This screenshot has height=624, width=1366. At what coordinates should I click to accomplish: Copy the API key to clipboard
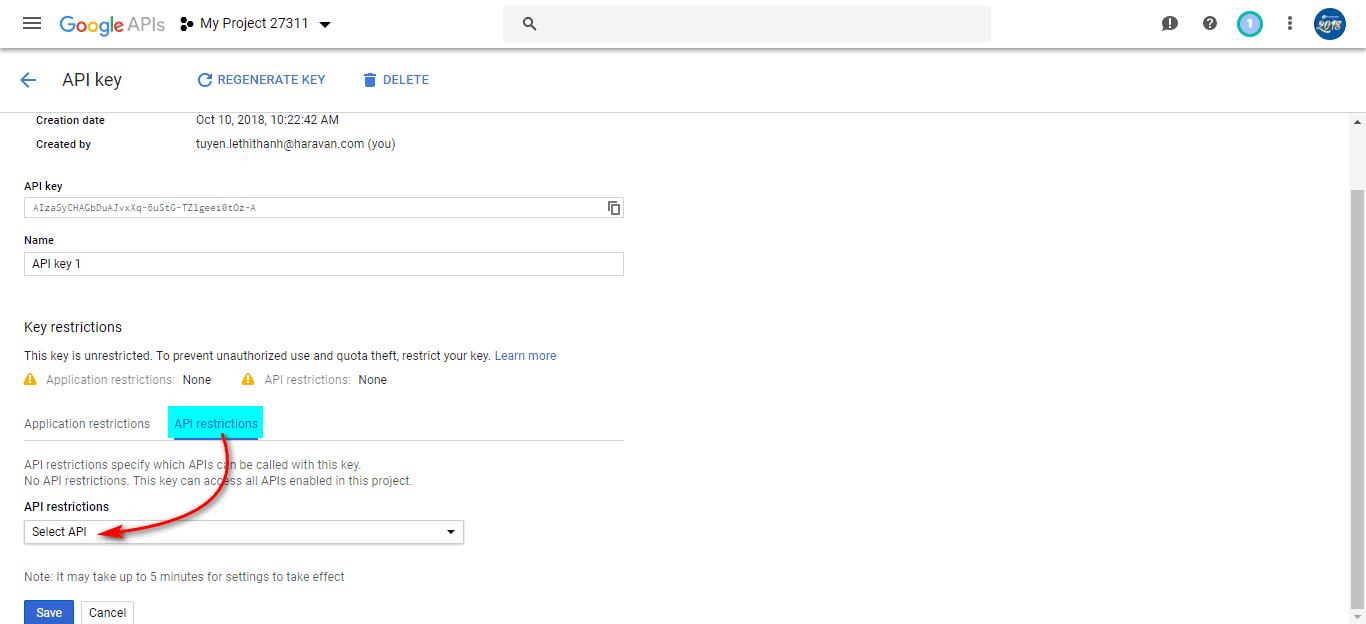pos(614,208)
